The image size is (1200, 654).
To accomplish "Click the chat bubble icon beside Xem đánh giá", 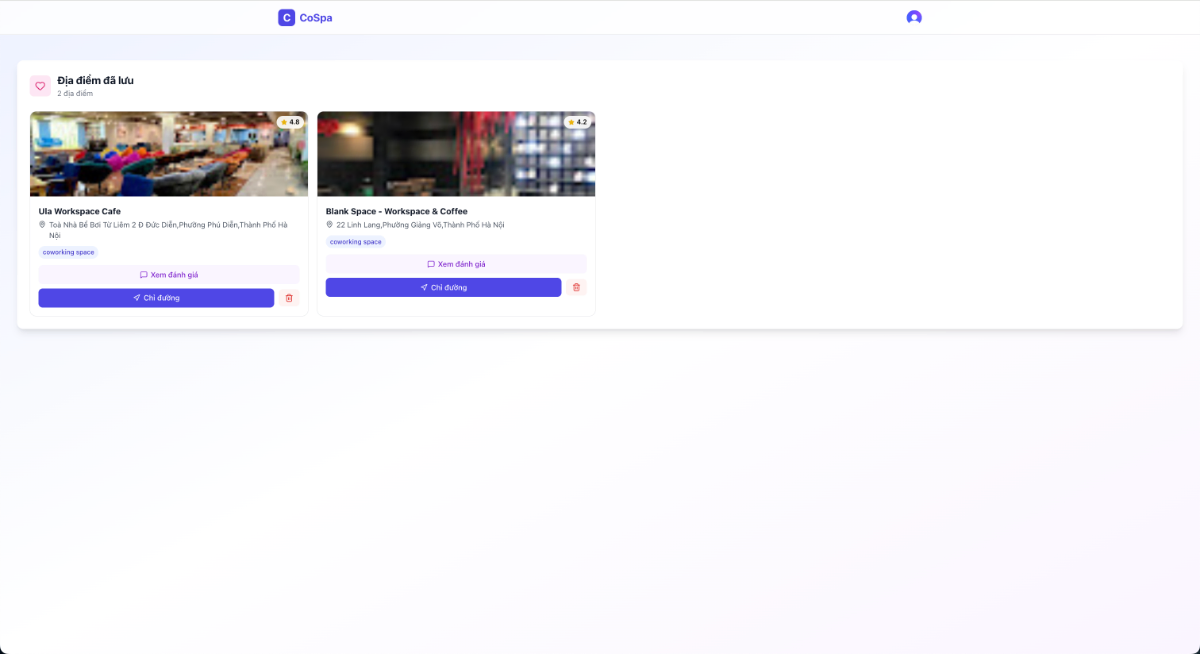I will click(141, 274).
